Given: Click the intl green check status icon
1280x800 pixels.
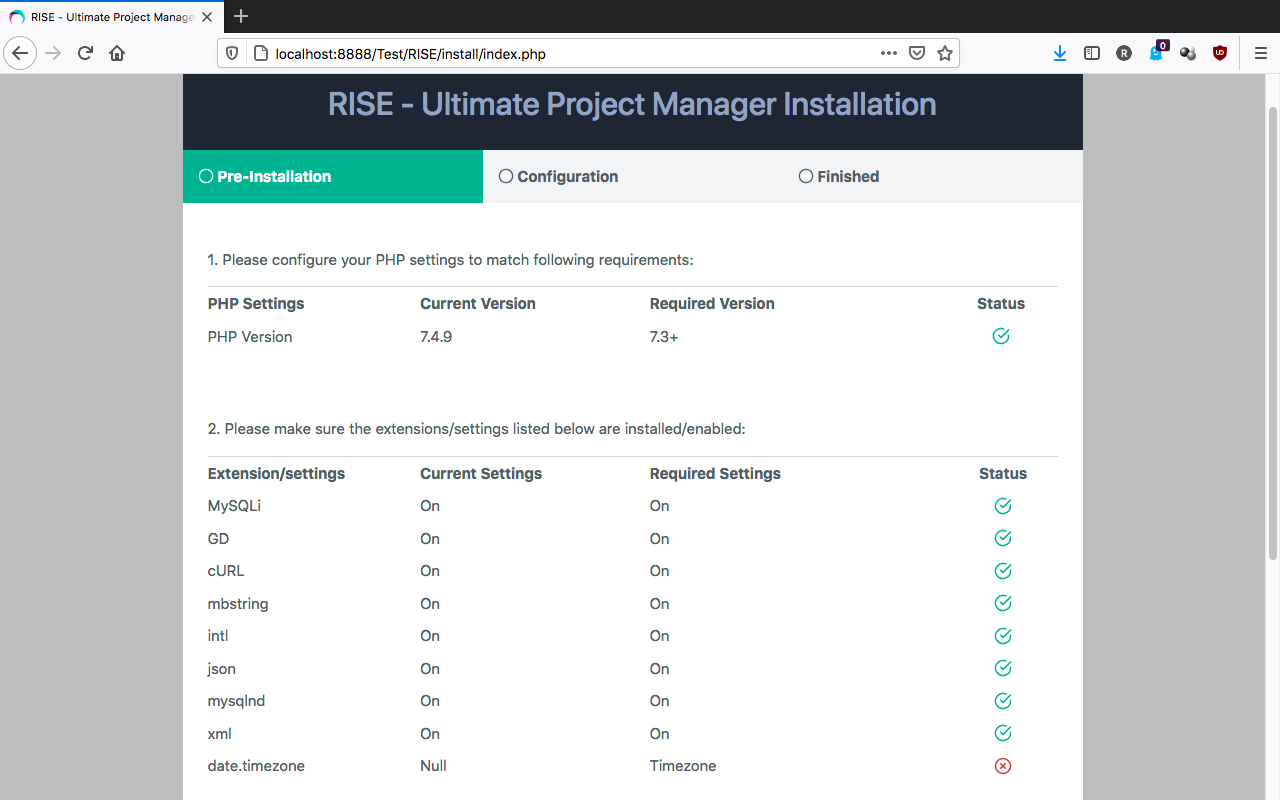Looking at the screenshot, I should pyautogui.click(x=1003, y=636).
